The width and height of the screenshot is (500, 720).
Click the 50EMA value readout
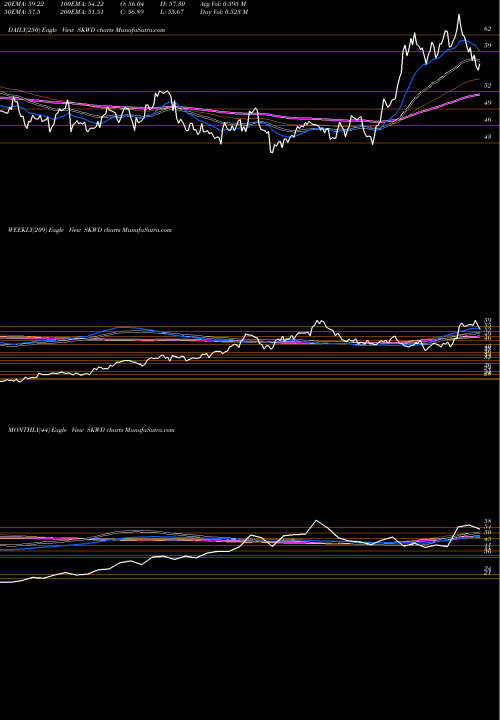20,12
